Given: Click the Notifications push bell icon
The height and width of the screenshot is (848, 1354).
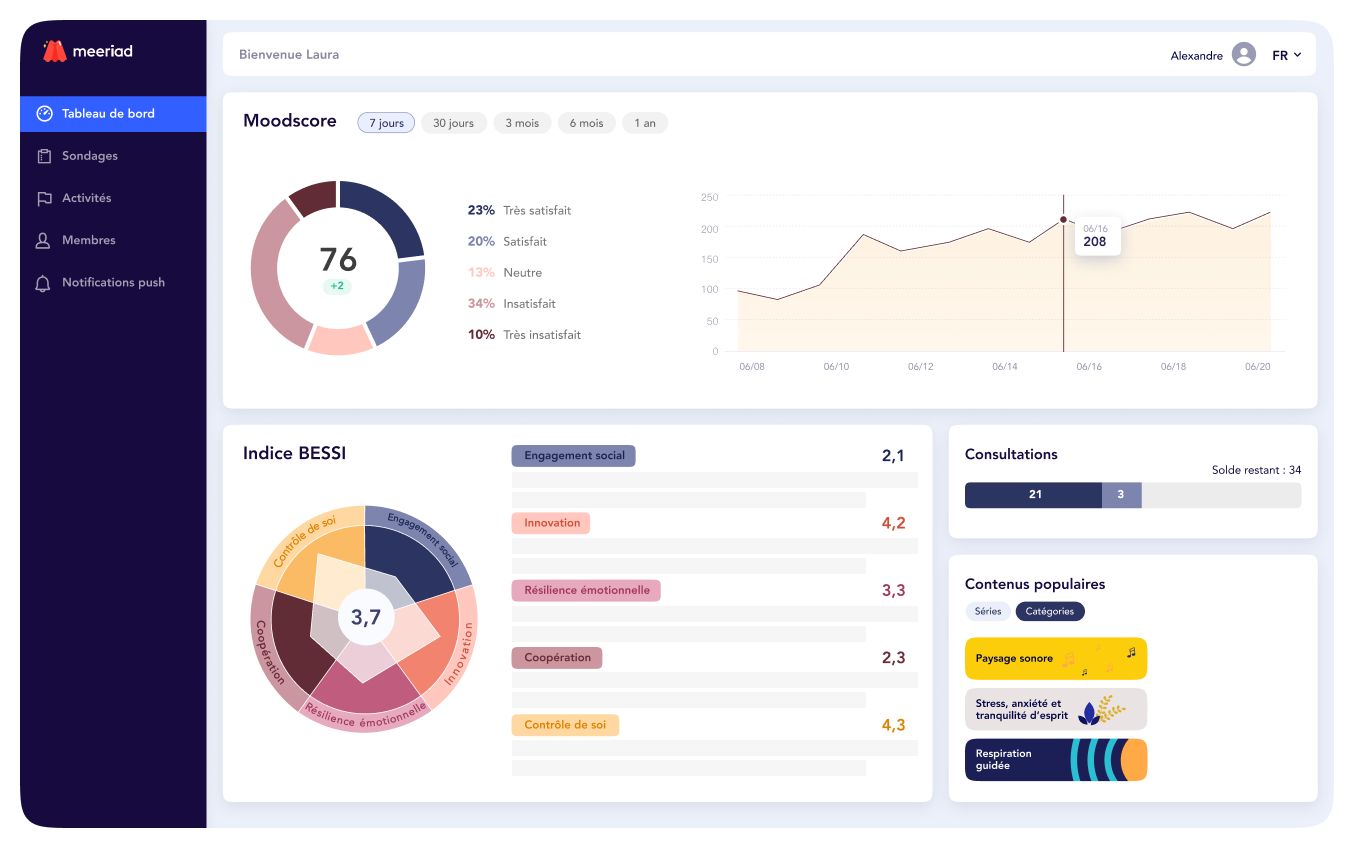Looking at the screenshot, I should coord(43,283).
